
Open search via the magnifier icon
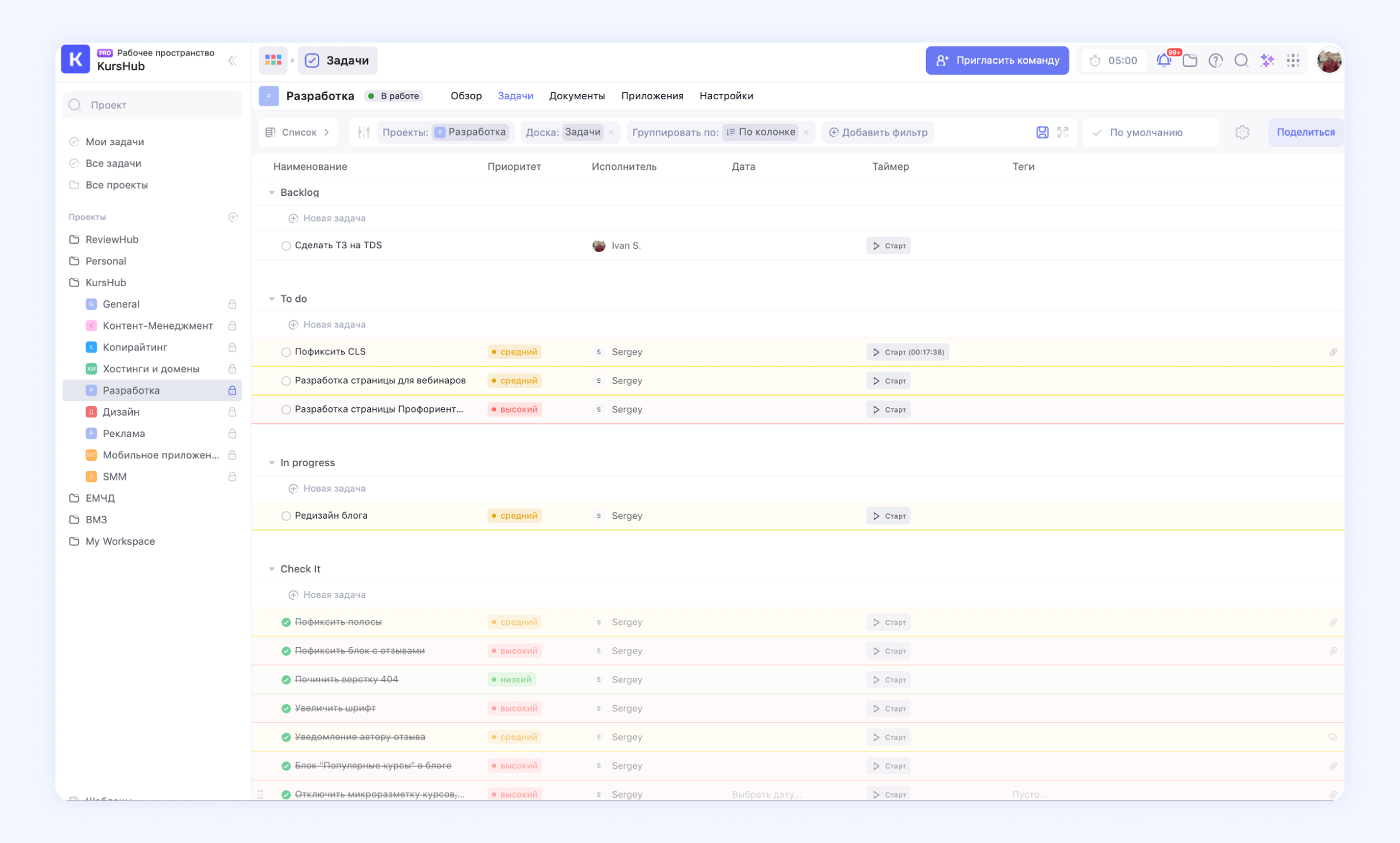point(1241,60)
